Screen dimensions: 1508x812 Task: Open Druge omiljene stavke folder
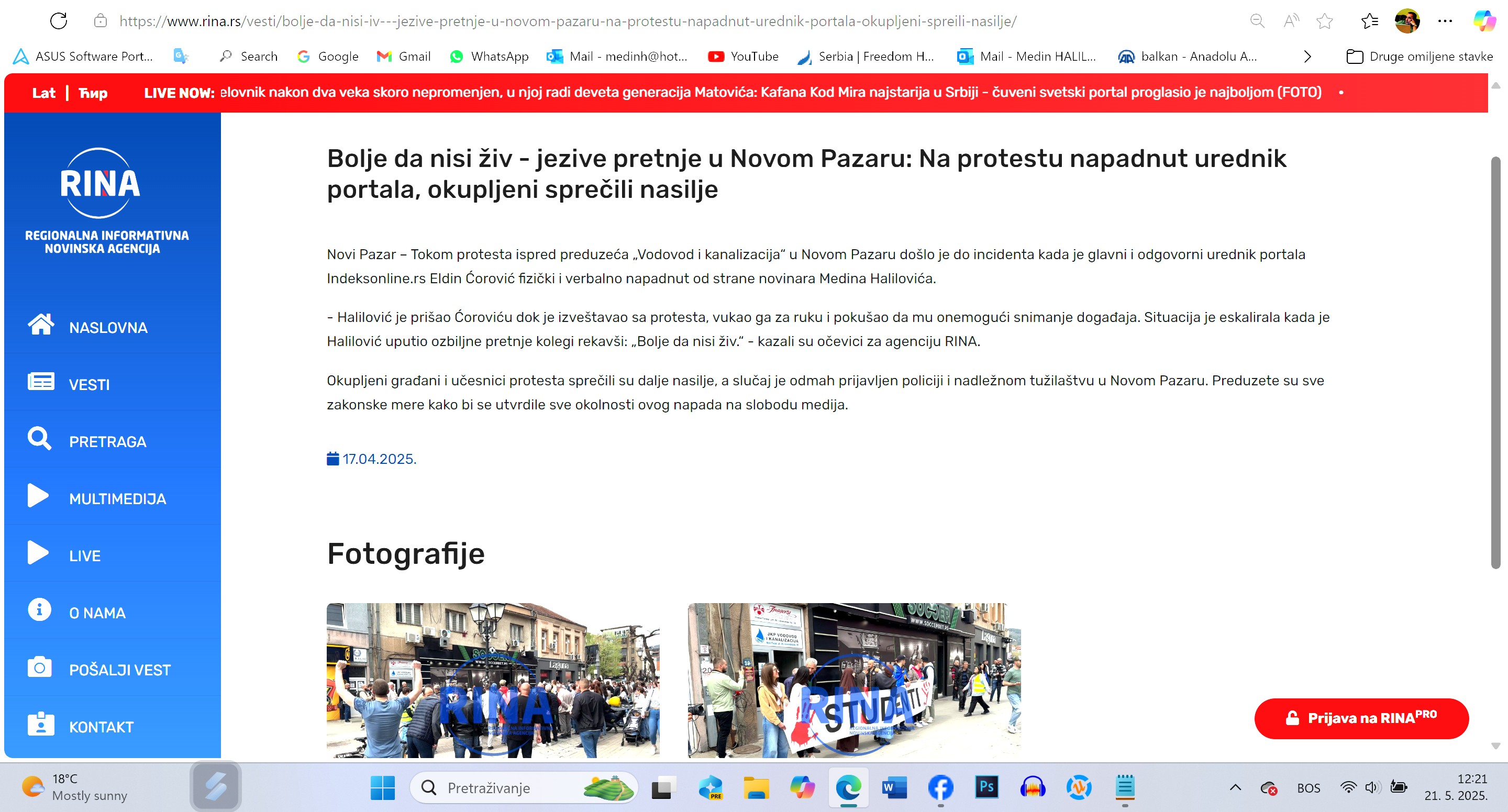[x=1420, y=57]
